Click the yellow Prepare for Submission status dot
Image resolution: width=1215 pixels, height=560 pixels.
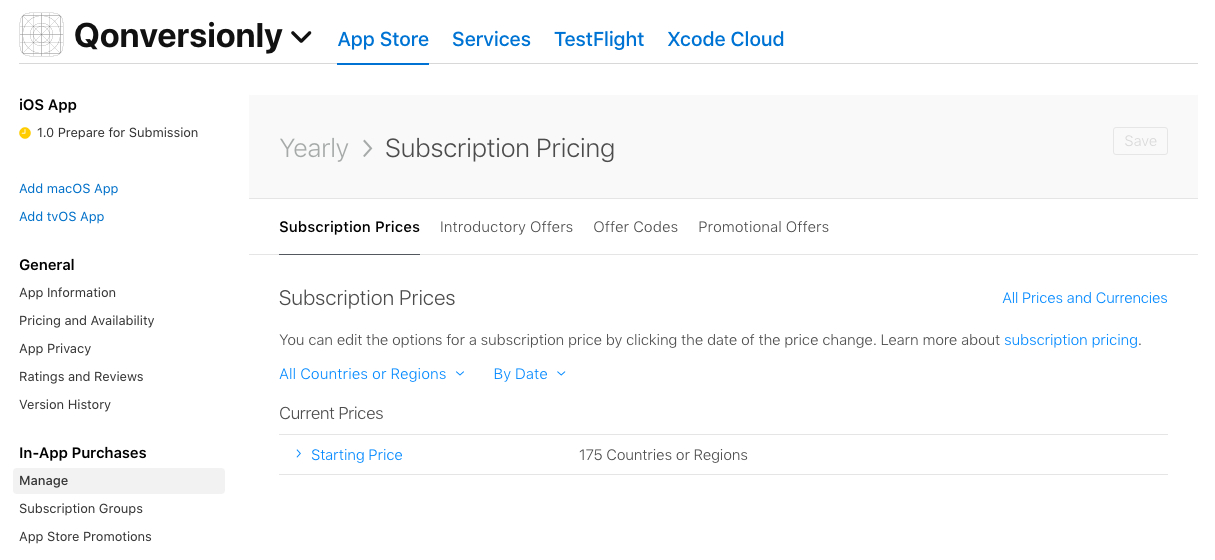point(25,133)
